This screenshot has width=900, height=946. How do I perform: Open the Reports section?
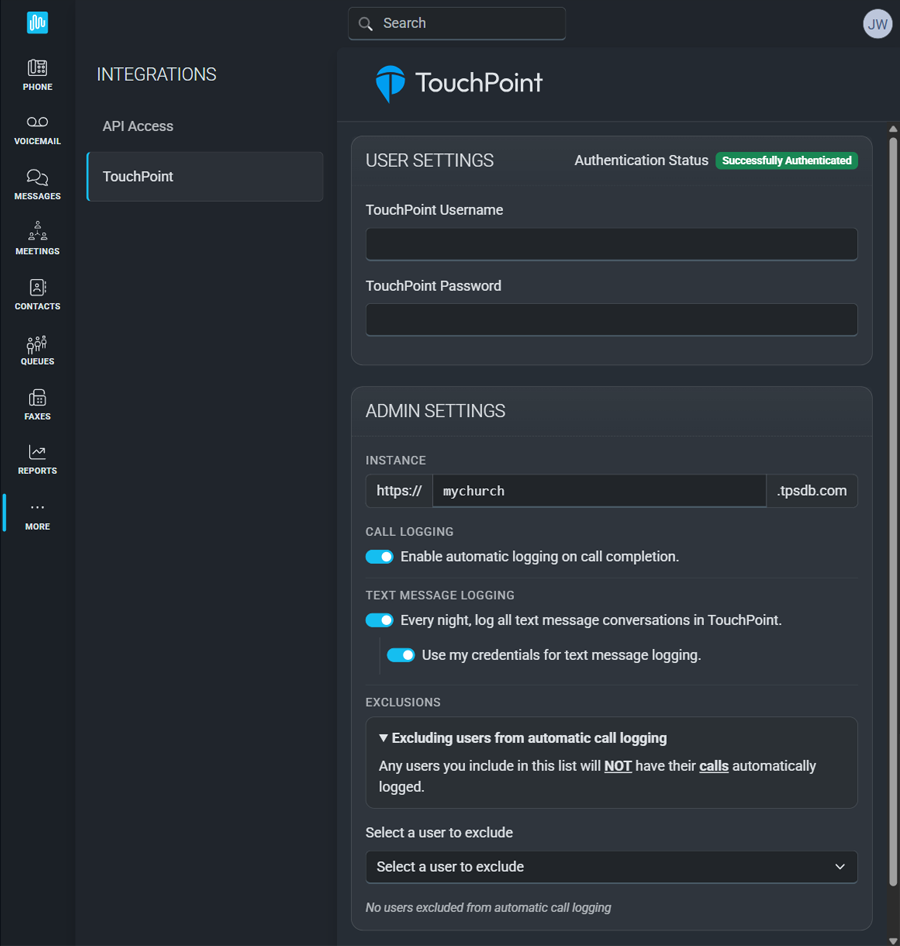37,459
